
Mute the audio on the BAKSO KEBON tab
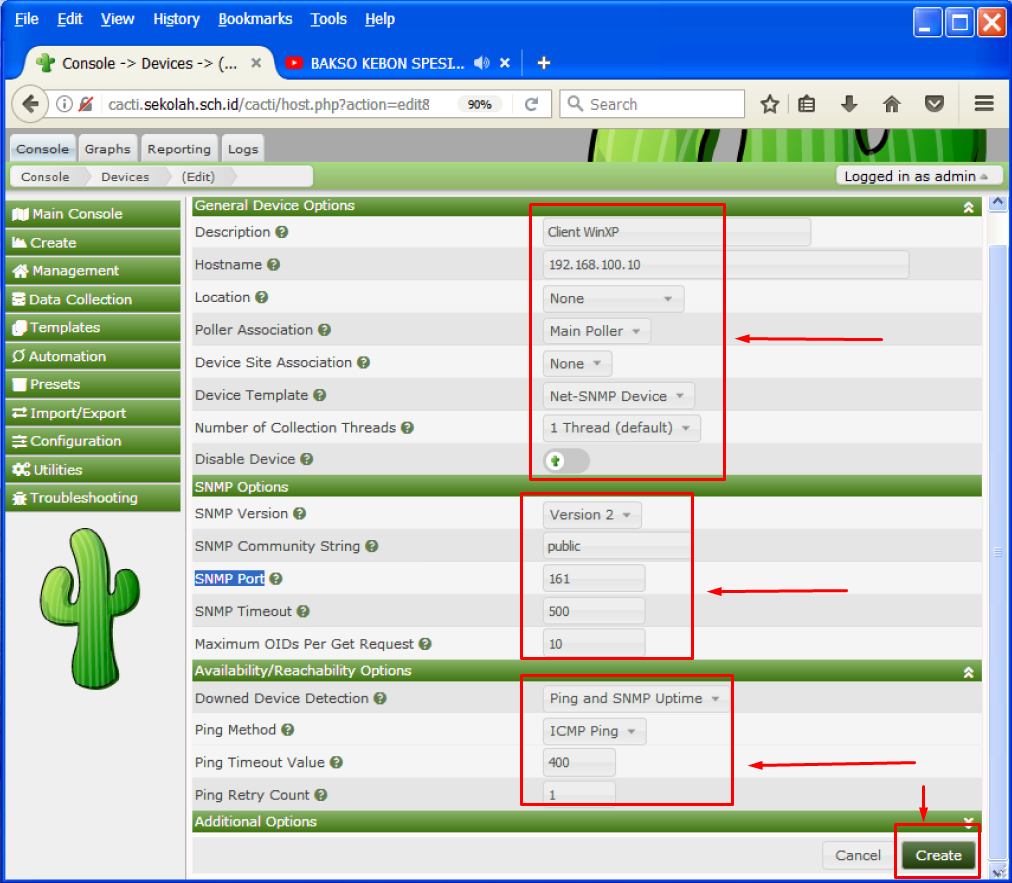pyautogui.click(x=482, y=63)
